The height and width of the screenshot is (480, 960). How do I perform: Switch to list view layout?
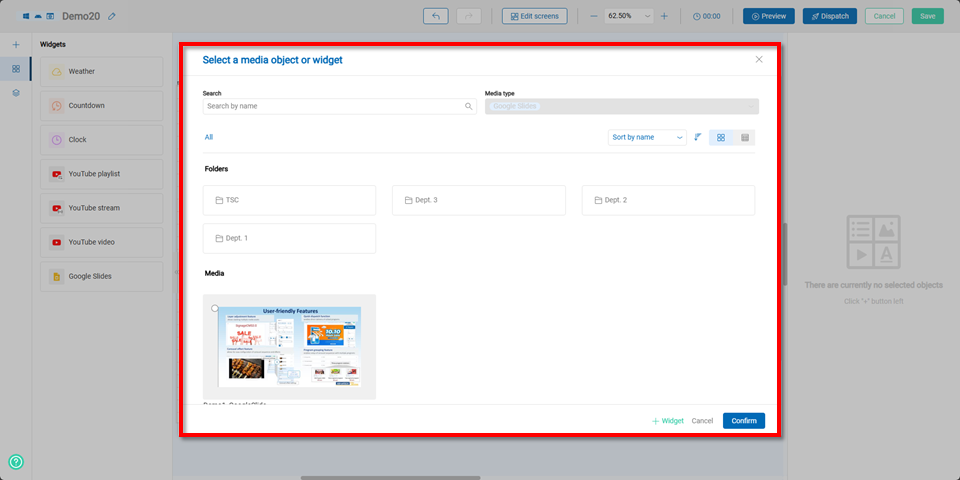coord(745,137)
